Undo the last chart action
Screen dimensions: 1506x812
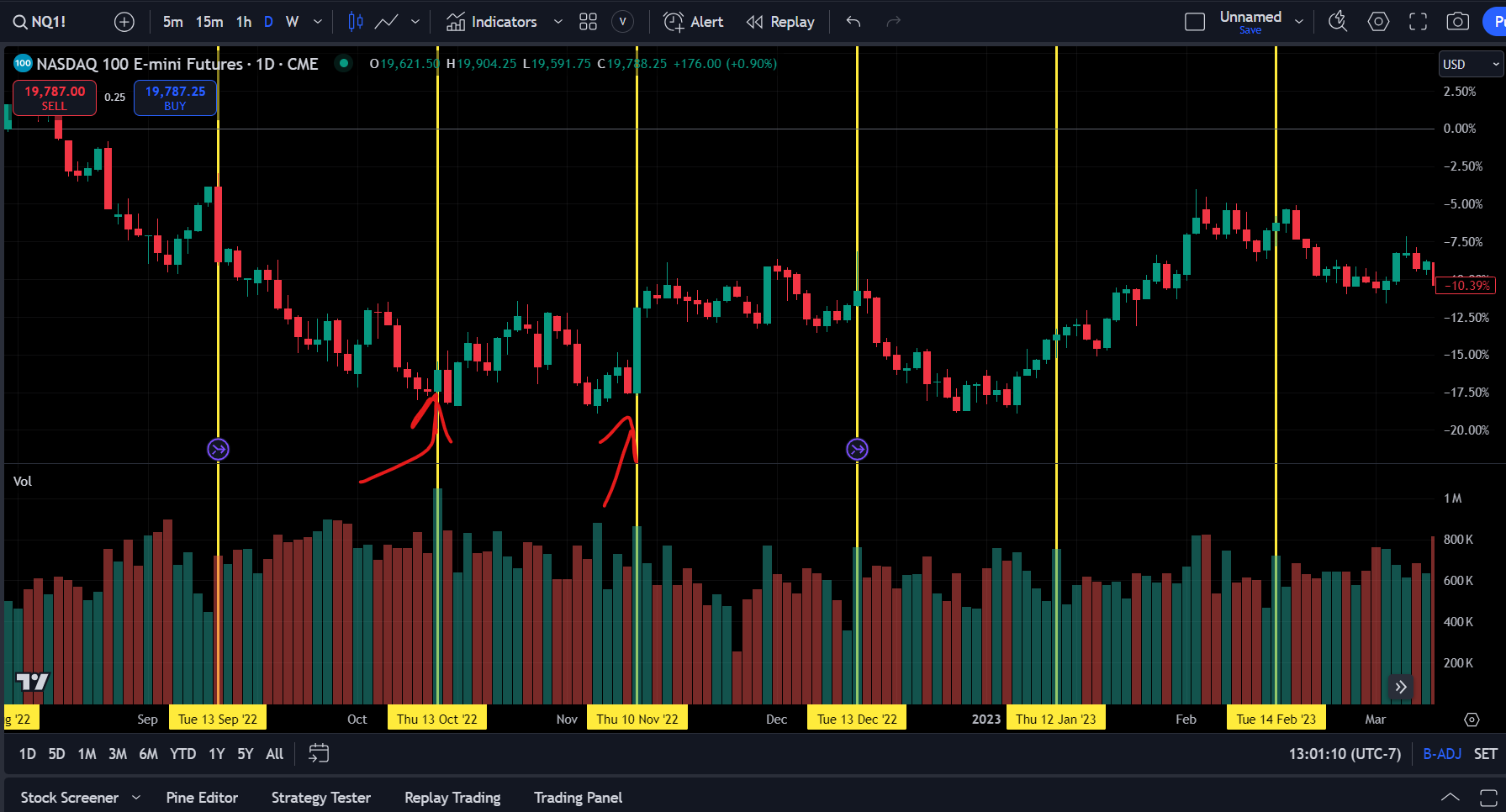pos(853,22)
